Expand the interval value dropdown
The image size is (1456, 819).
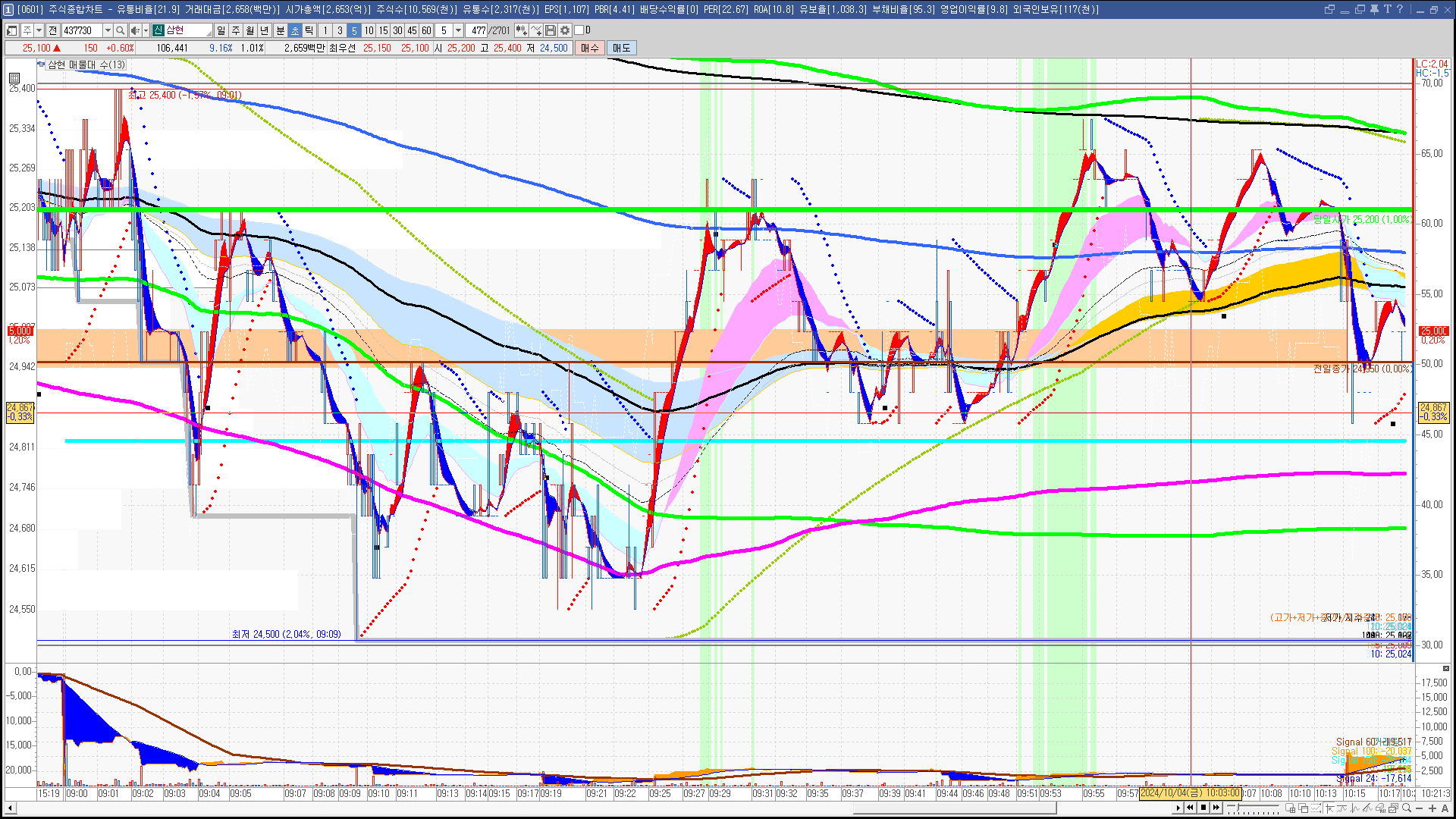tap(458, 30)
